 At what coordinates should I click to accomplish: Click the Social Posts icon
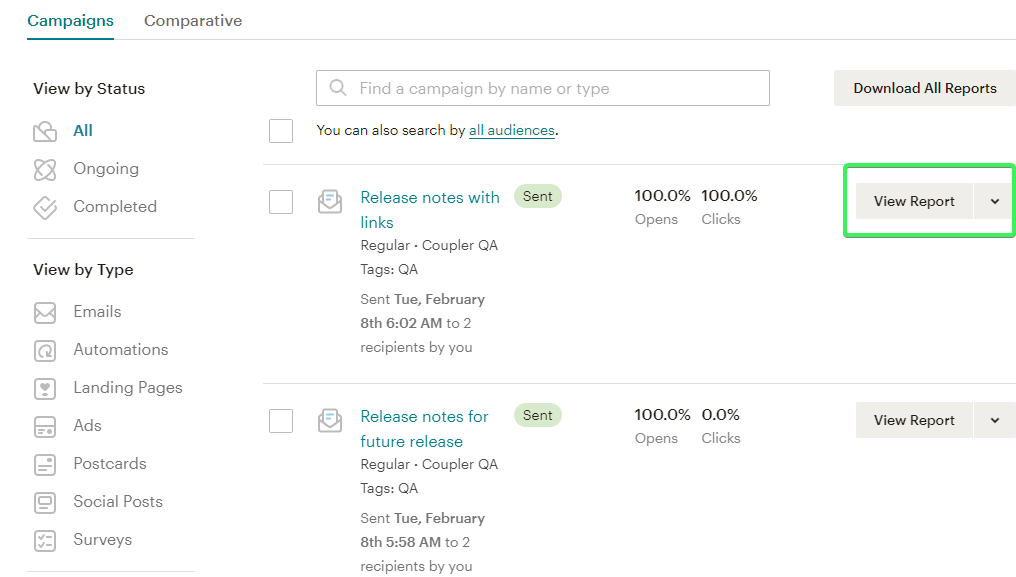click(45, 502)
